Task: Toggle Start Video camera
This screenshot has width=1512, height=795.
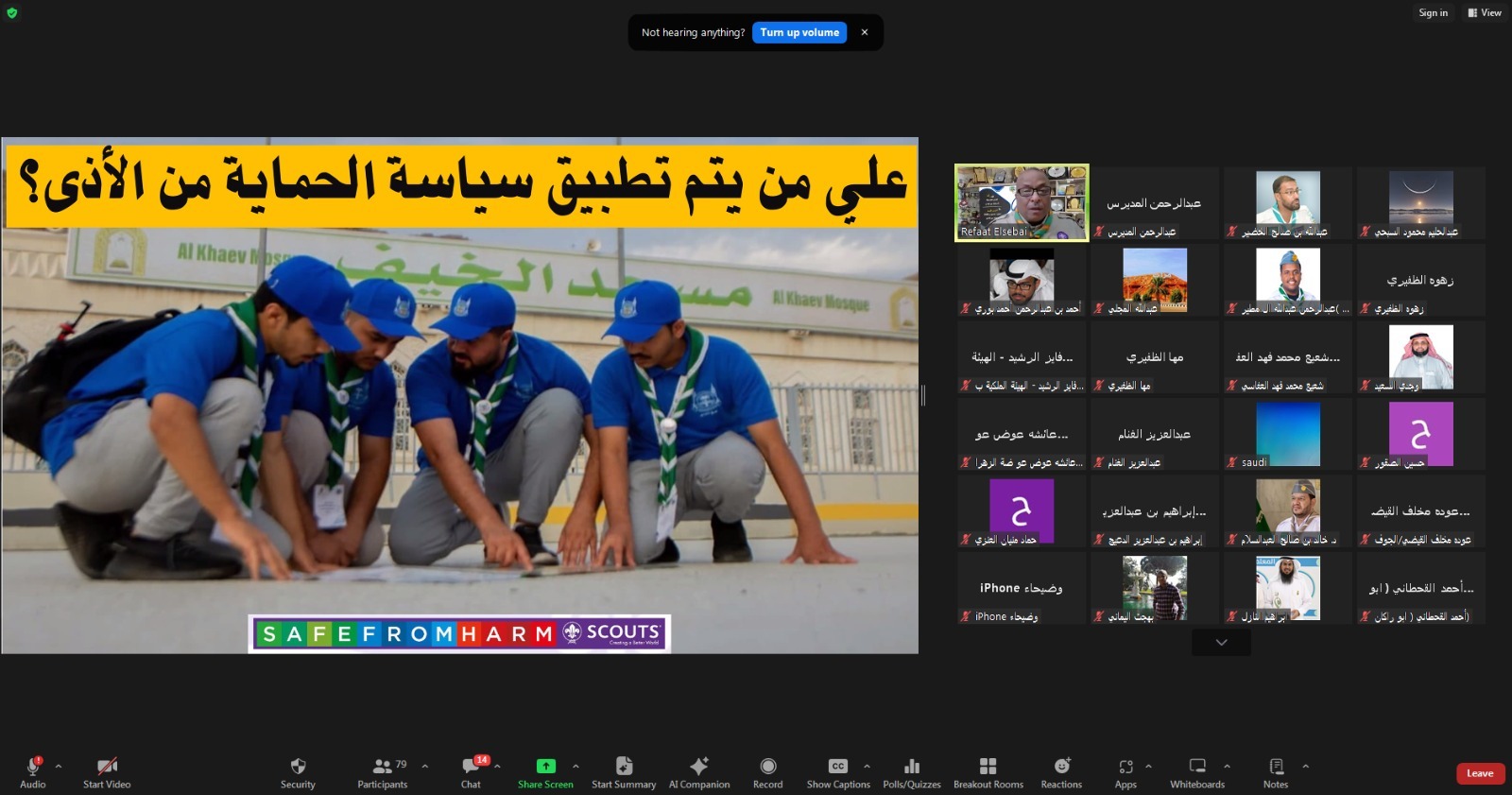Action: coord(107,767)
